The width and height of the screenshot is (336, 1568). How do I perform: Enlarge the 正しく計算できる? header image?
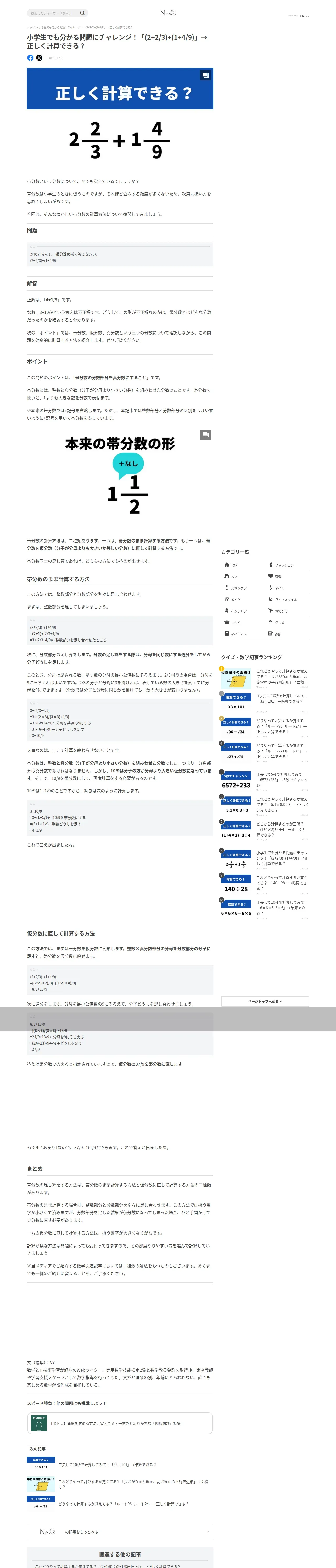point(205,76)
